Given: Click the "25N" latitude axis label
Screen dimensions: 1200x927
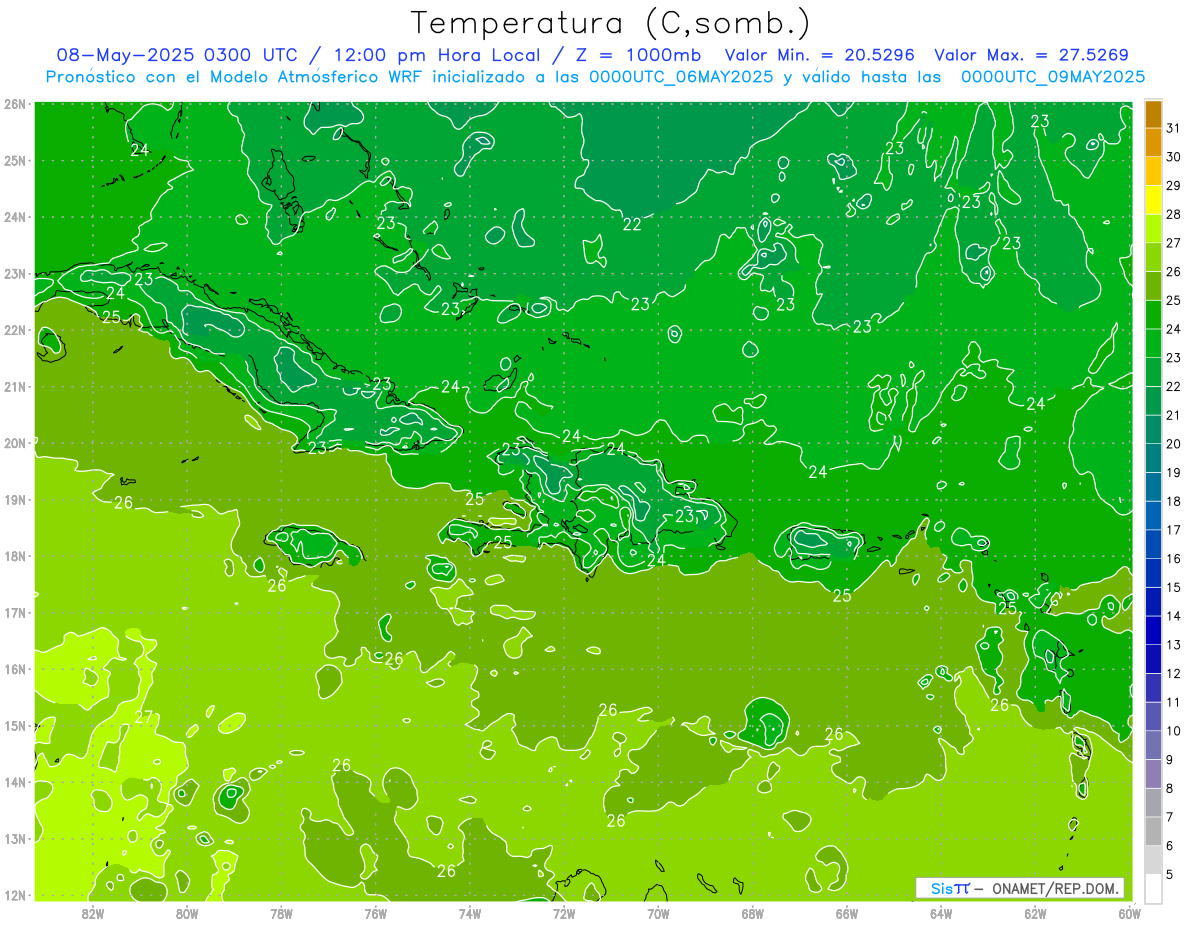Looking at the screenshot, I should coord(15,160).
